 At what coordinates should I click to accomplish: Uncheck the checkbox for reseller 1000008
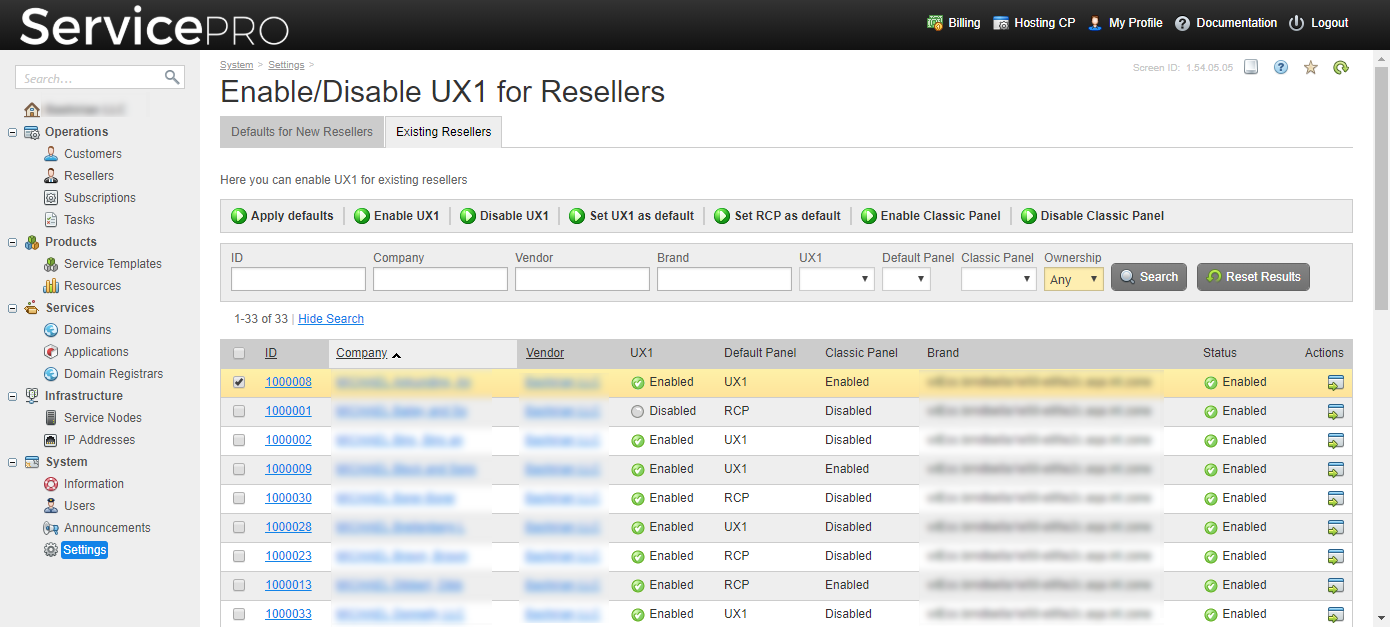click(x=239, y=382)
